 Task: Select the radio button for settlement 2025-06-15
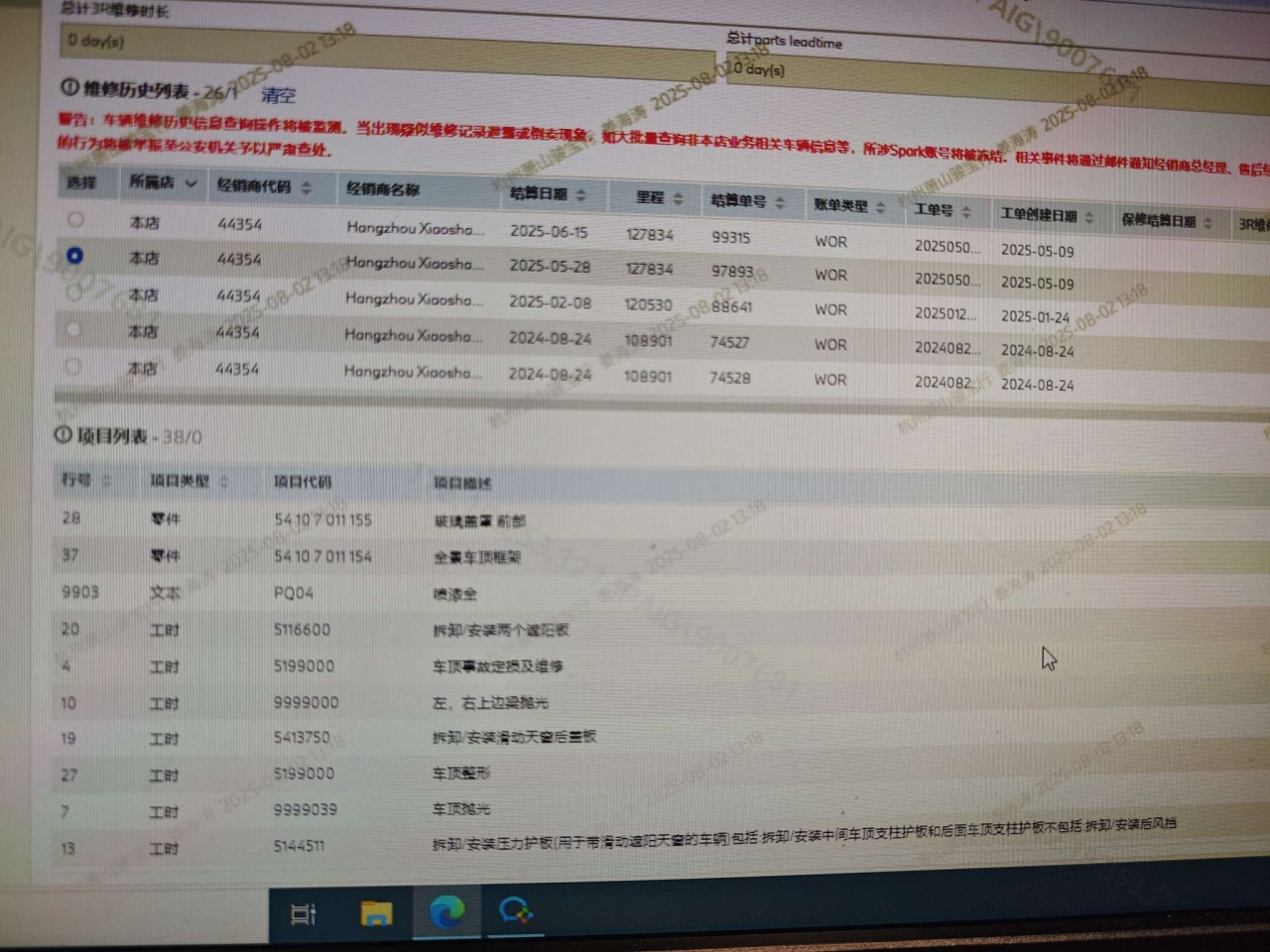point(75,220)
